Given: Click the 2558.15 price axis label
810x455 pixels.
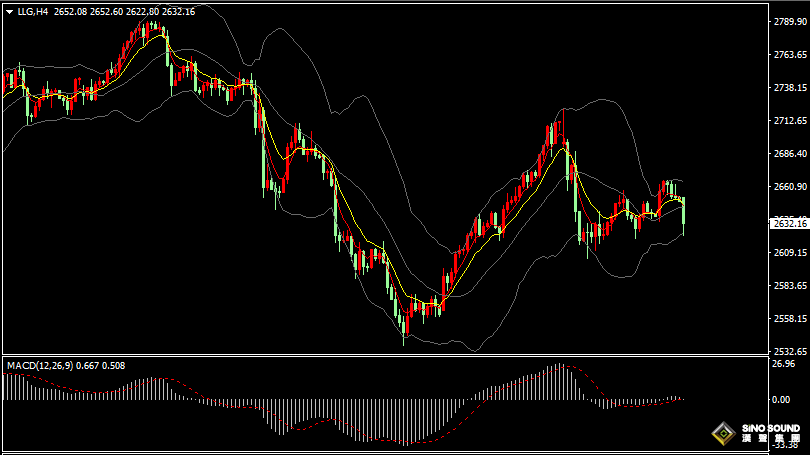Looking at the screenshot, I should pos(790,319).
